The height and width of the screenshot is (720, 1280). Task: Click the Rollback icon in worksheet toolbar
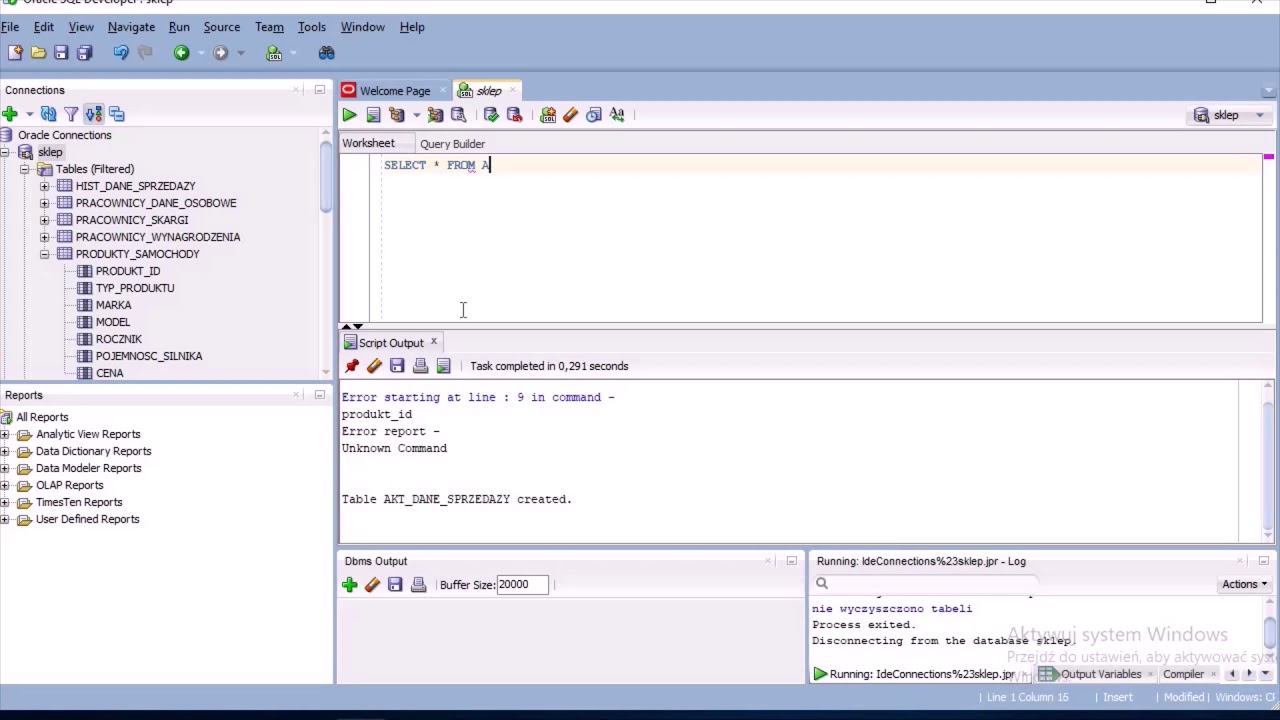(515, 115)
